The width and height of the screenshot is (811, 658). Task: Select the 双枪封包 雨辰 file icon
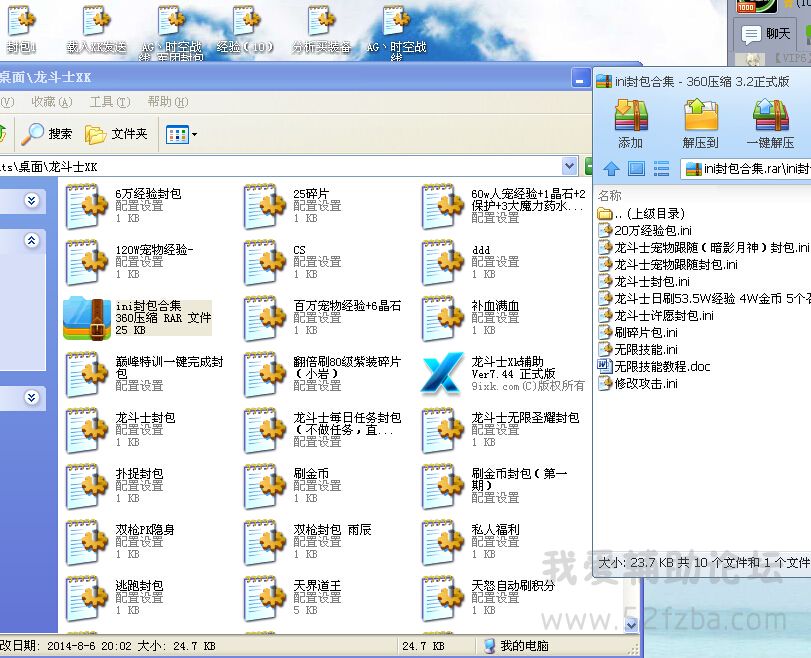coord(264,542)
